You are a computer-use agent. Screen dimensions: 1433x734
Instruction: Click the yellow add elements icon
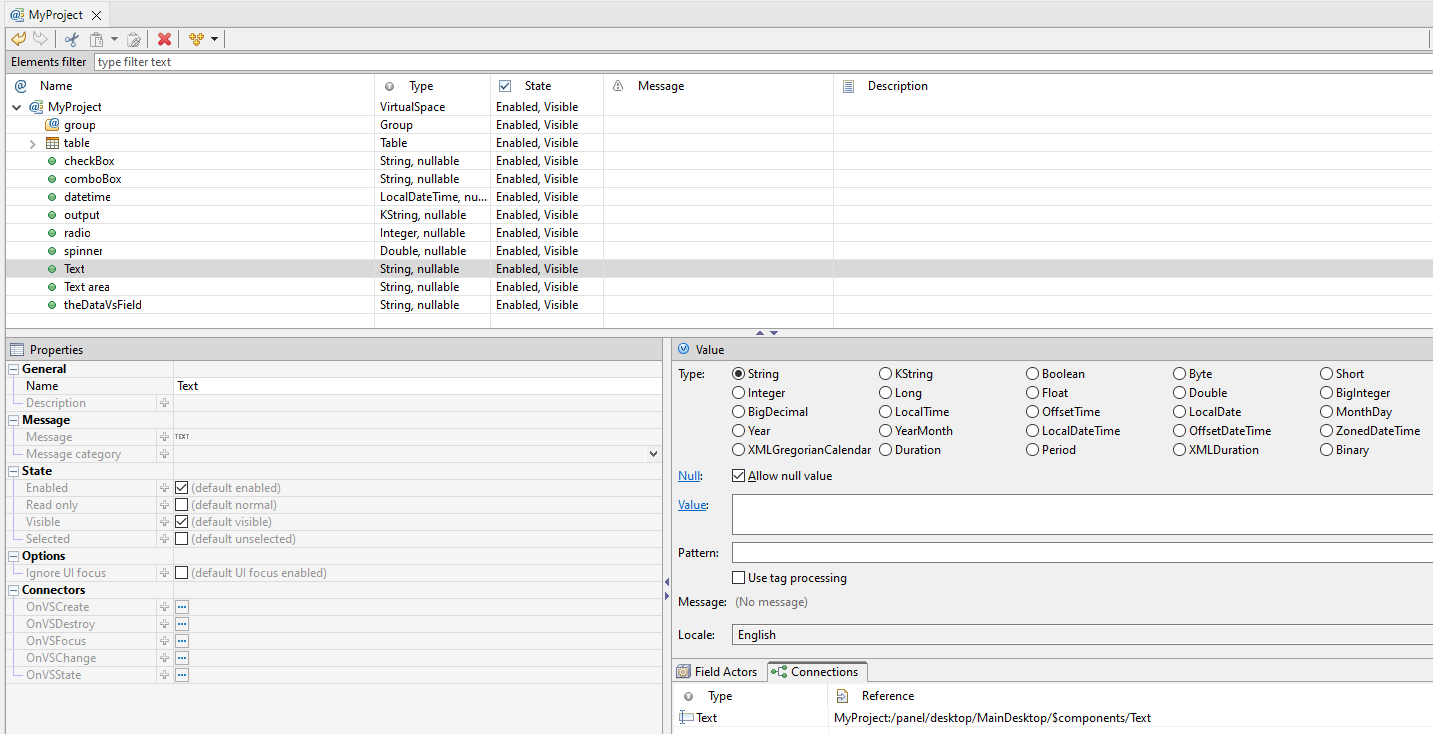[x=196, y=39]
